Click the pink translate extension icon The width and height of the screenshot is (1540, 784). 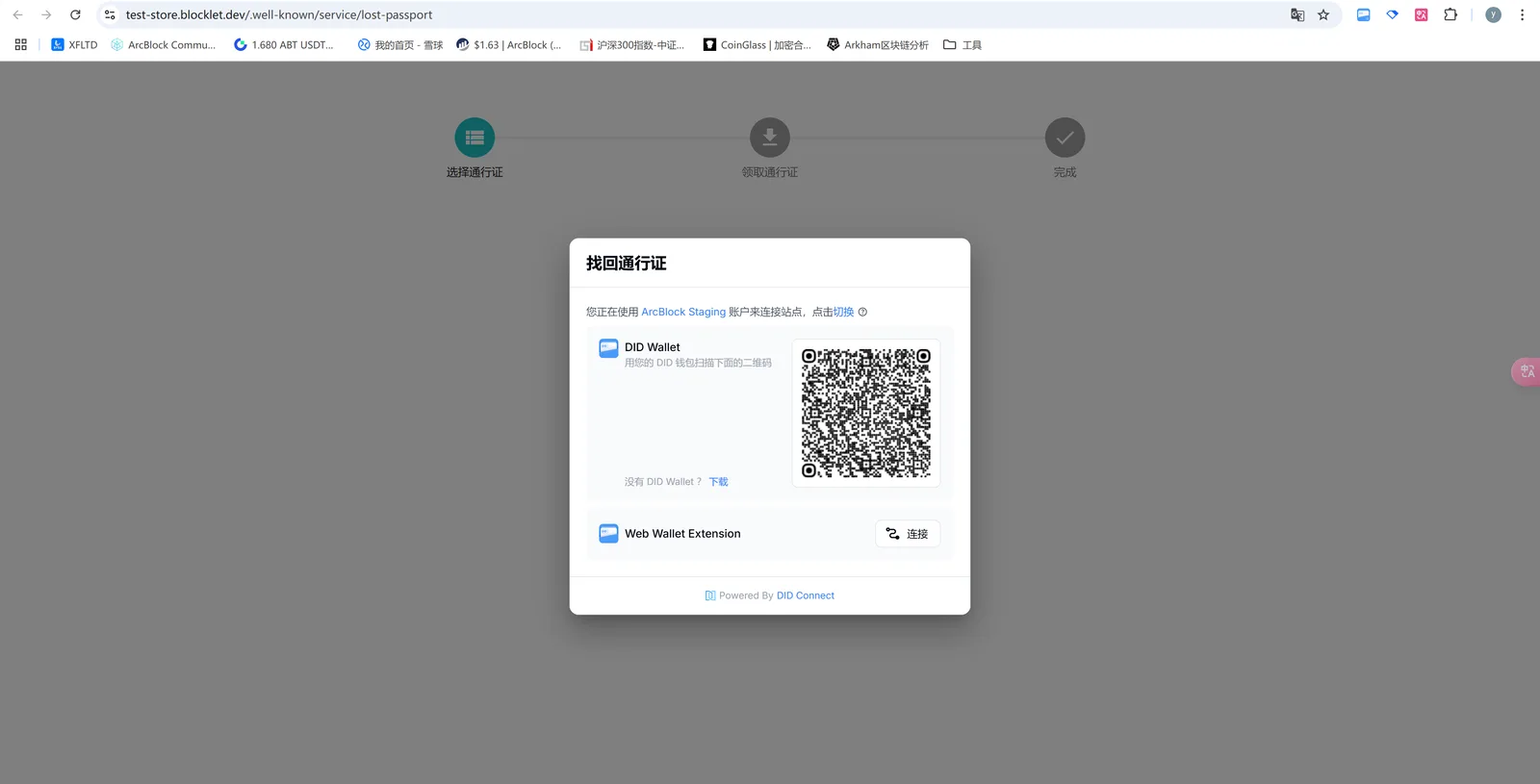point(1421,14)
